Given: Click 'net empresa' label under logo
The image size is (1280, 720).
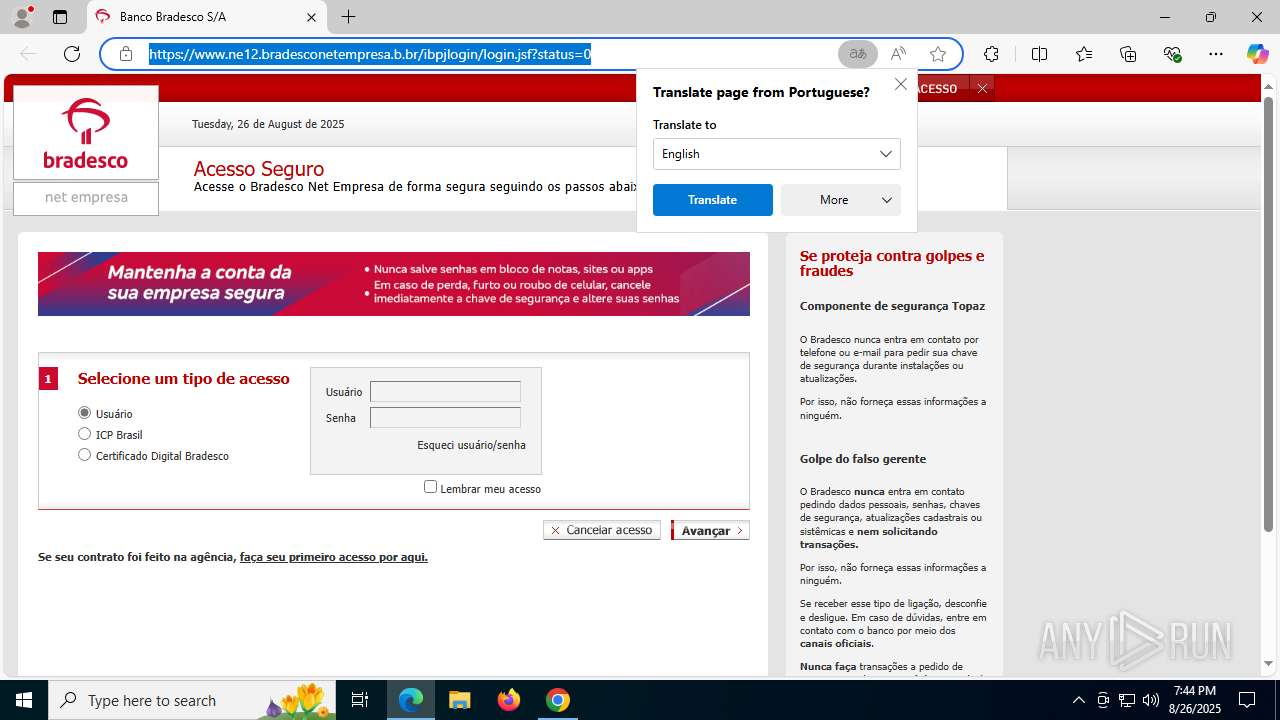Looking at the screenshot, I should click(x=86, y=198).
